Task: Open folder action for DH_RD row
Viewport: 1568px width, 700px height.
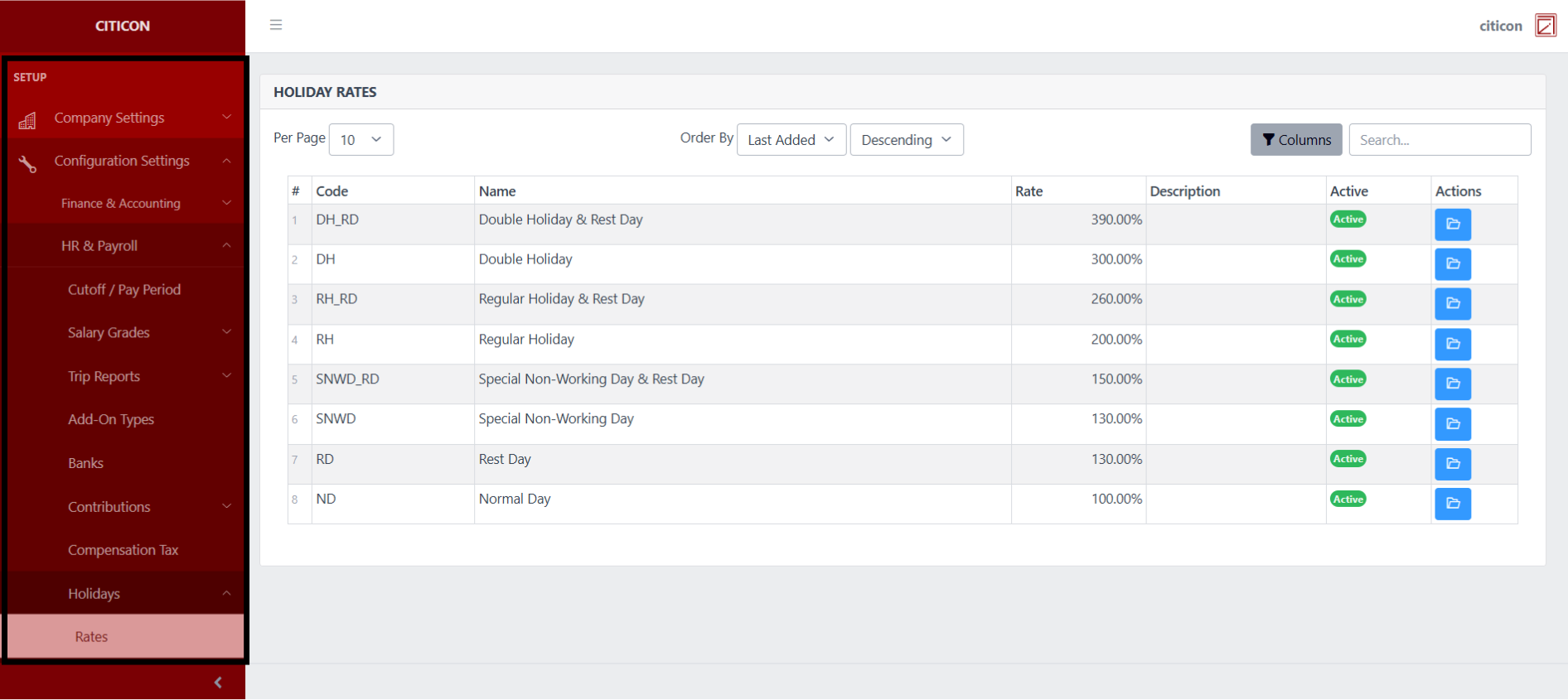Action: 1452,224
